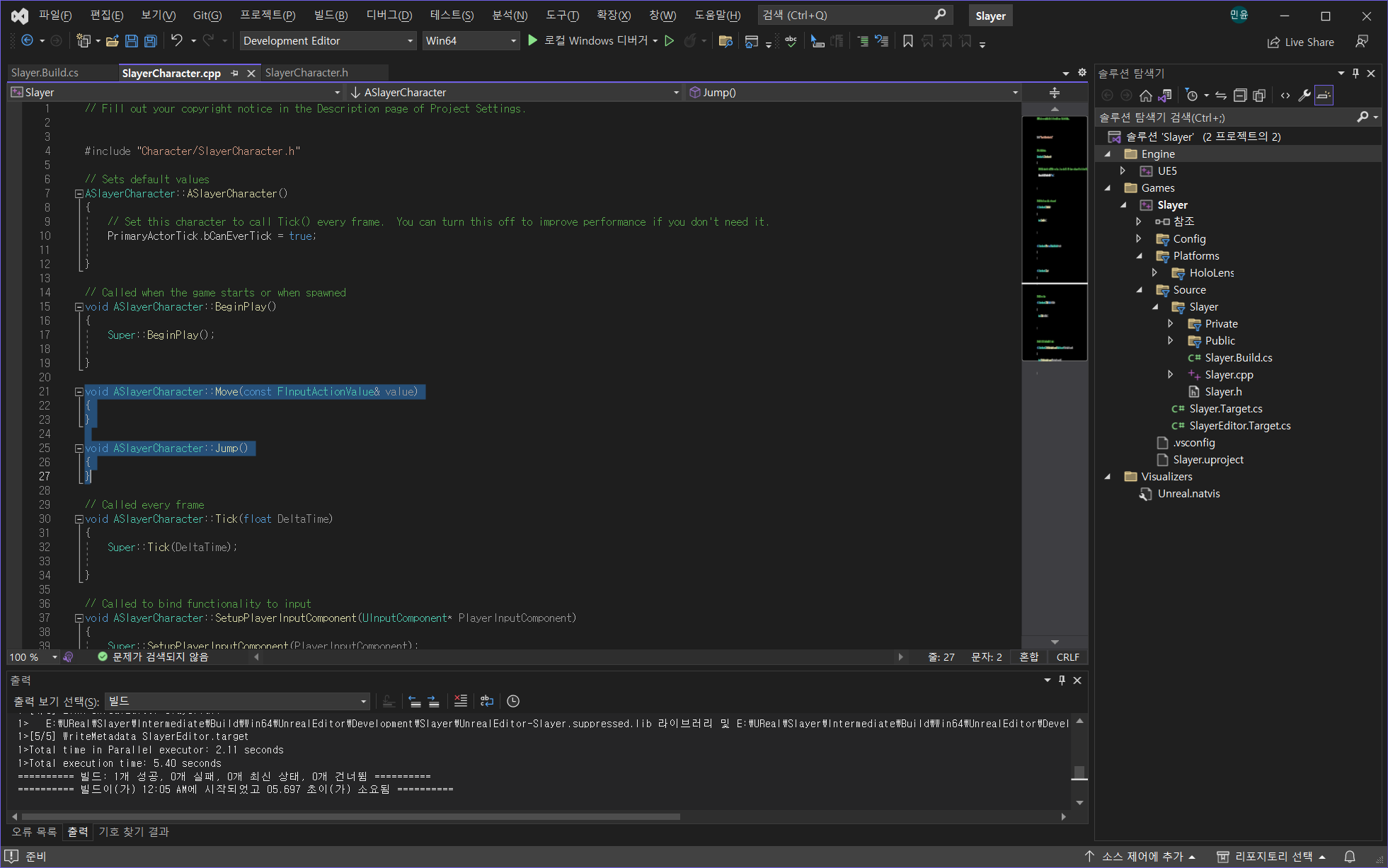Switch to the SlayerCharacter.h tab
The width and height of the screenshot is (1388, 868).
pyautogui.click(x=306, y=73)
